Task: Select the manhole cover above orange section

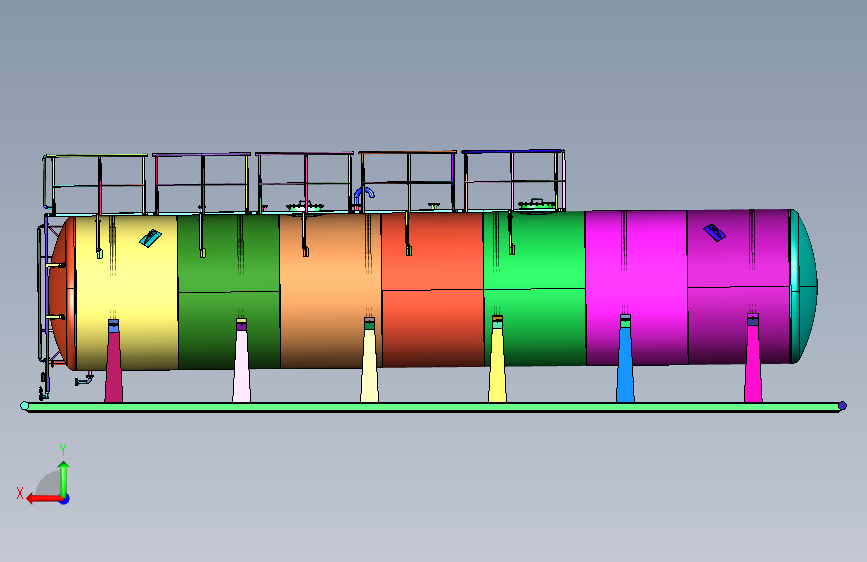Action: 305,207
